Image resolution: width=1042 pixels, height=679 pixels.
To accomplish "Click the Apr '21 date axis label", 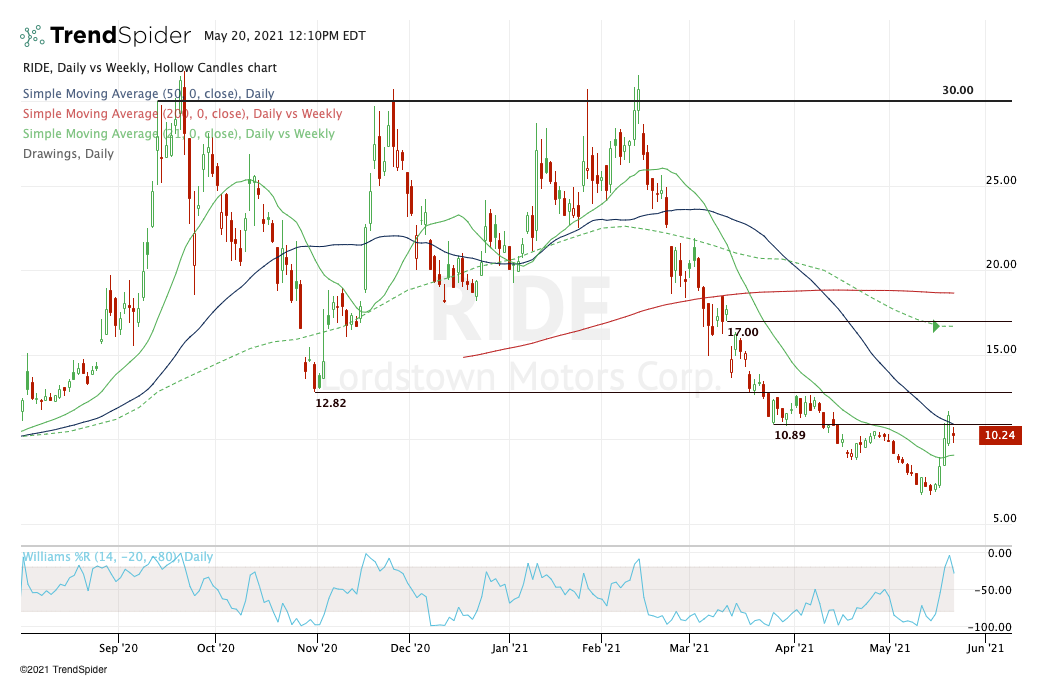I will pos(795,648).
